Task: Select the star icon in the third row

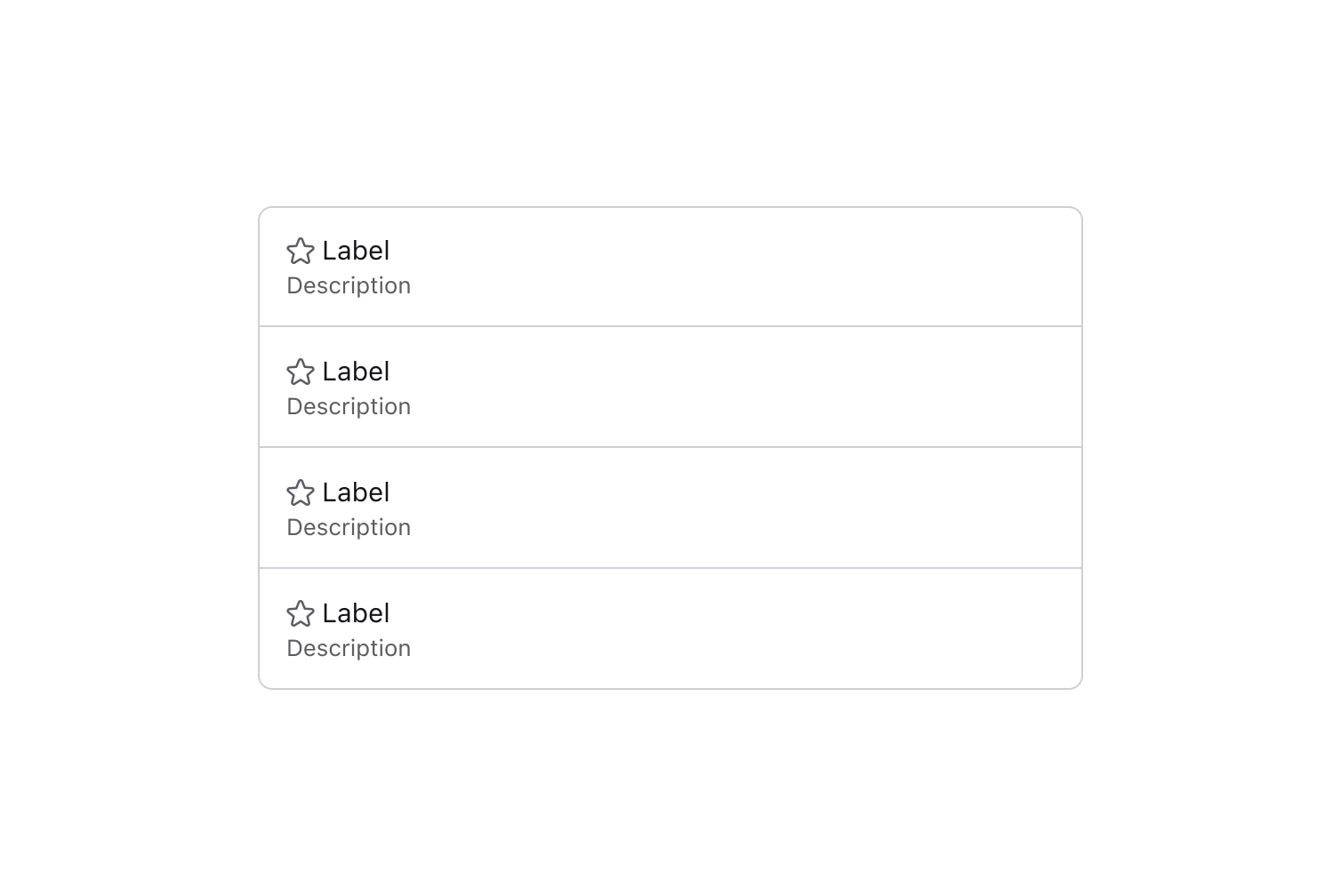Action: [301, 493]
